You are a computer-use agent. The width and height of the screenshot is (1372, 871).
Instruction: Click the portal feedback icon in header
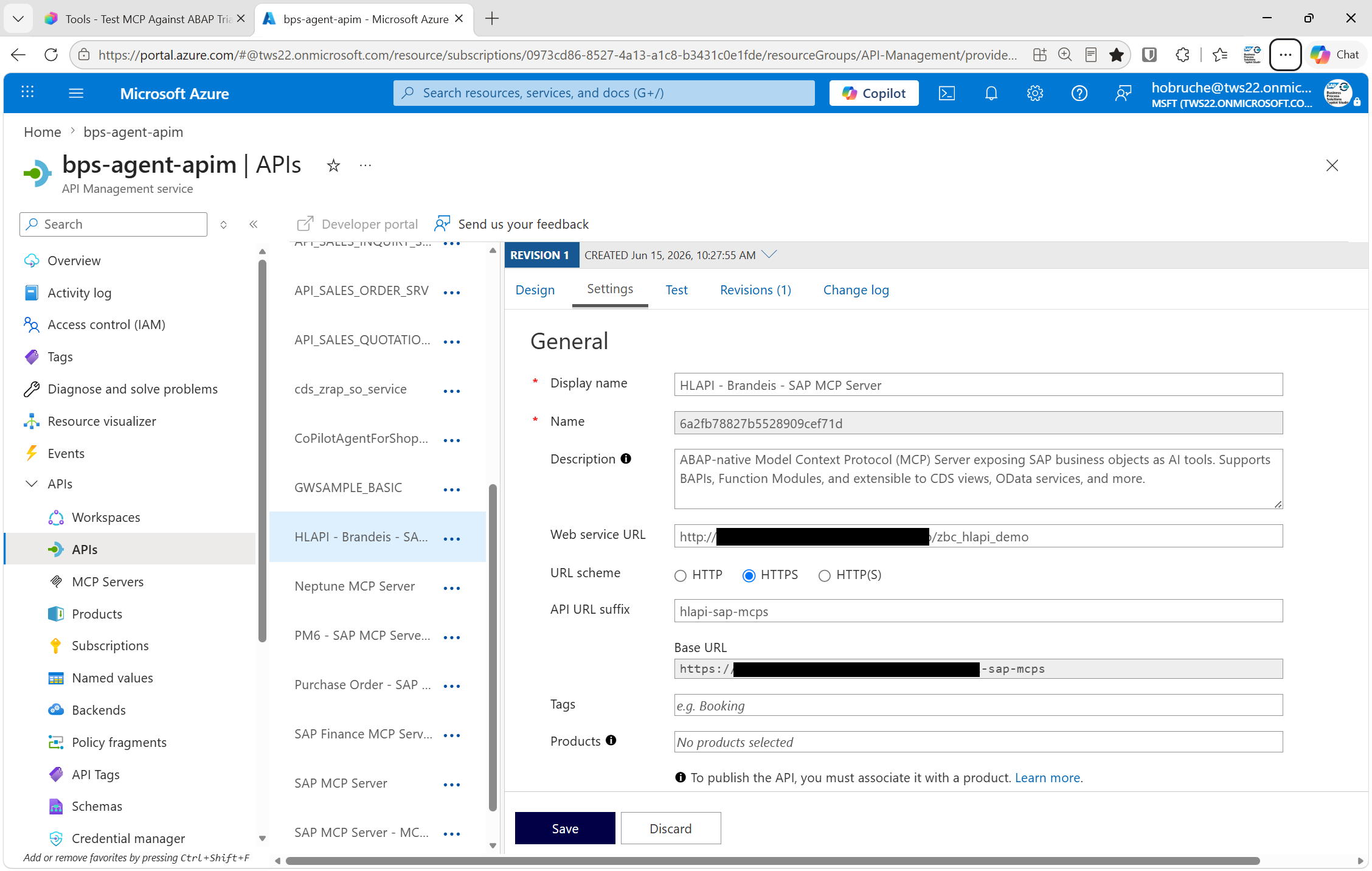[x=1123, y=93]
